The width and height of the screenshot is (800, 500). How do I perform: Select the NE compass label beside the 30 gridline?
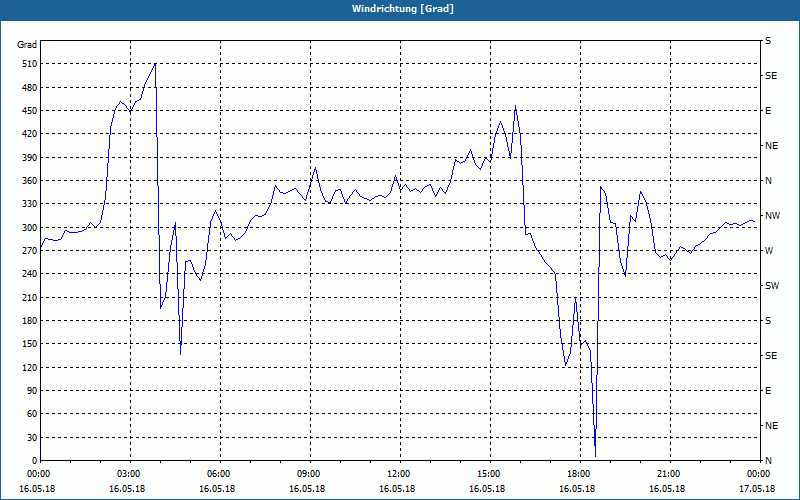tap(771, 426)
